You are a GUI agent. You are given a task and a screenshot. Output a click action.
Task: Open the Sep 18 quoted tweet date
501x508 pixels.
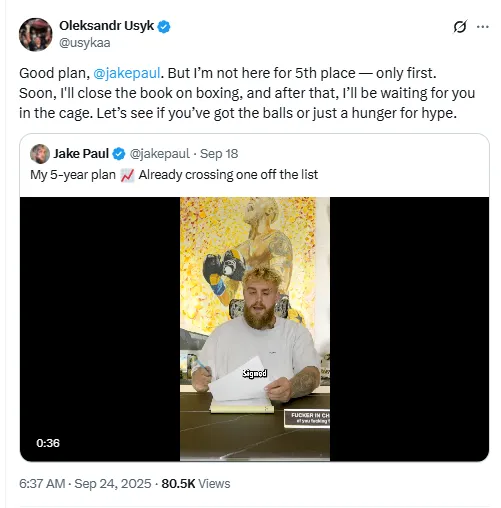coord(219,154)
